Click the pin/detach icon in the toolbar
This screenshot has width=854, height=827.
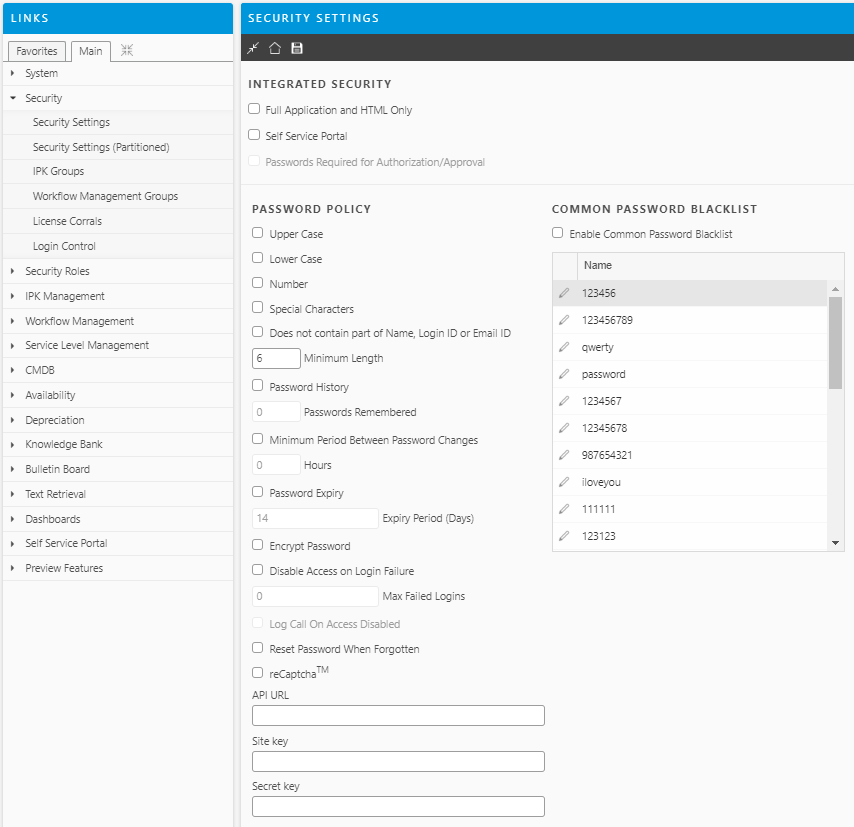pyautogui.click(x=252, y=47)
